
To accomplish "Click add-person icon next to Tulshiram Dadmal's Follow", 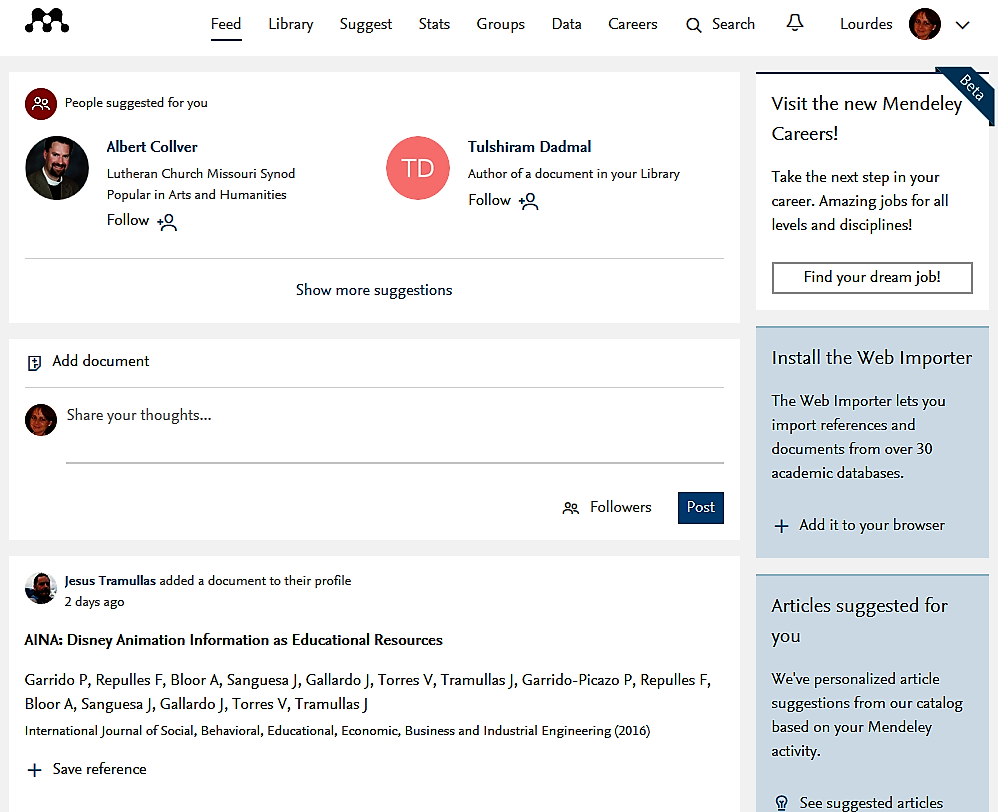I will (x=528, y=202).
